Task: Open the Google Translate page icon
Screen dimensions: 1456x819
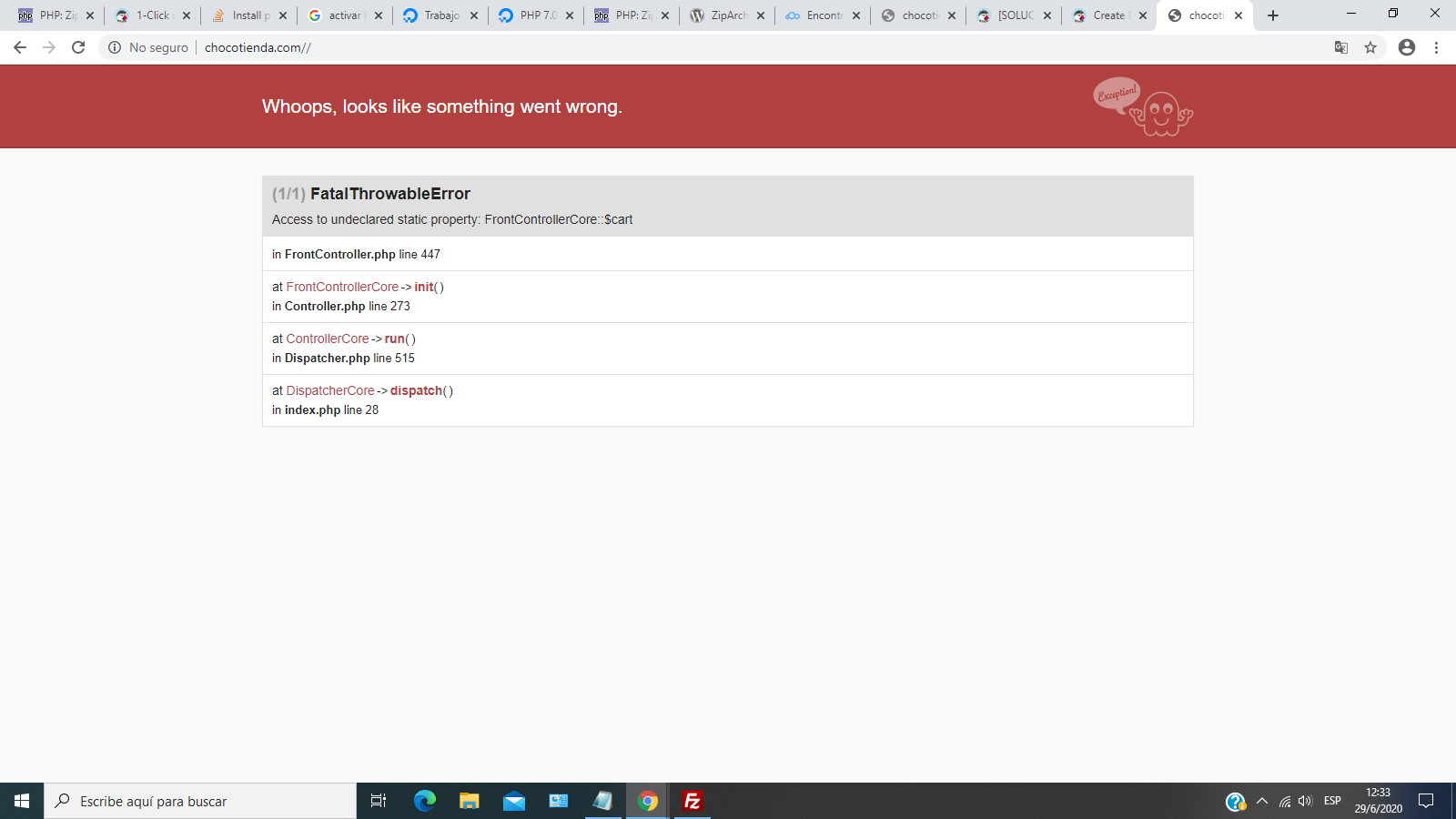Action: pyautogui.click(x=1341, y=47)
